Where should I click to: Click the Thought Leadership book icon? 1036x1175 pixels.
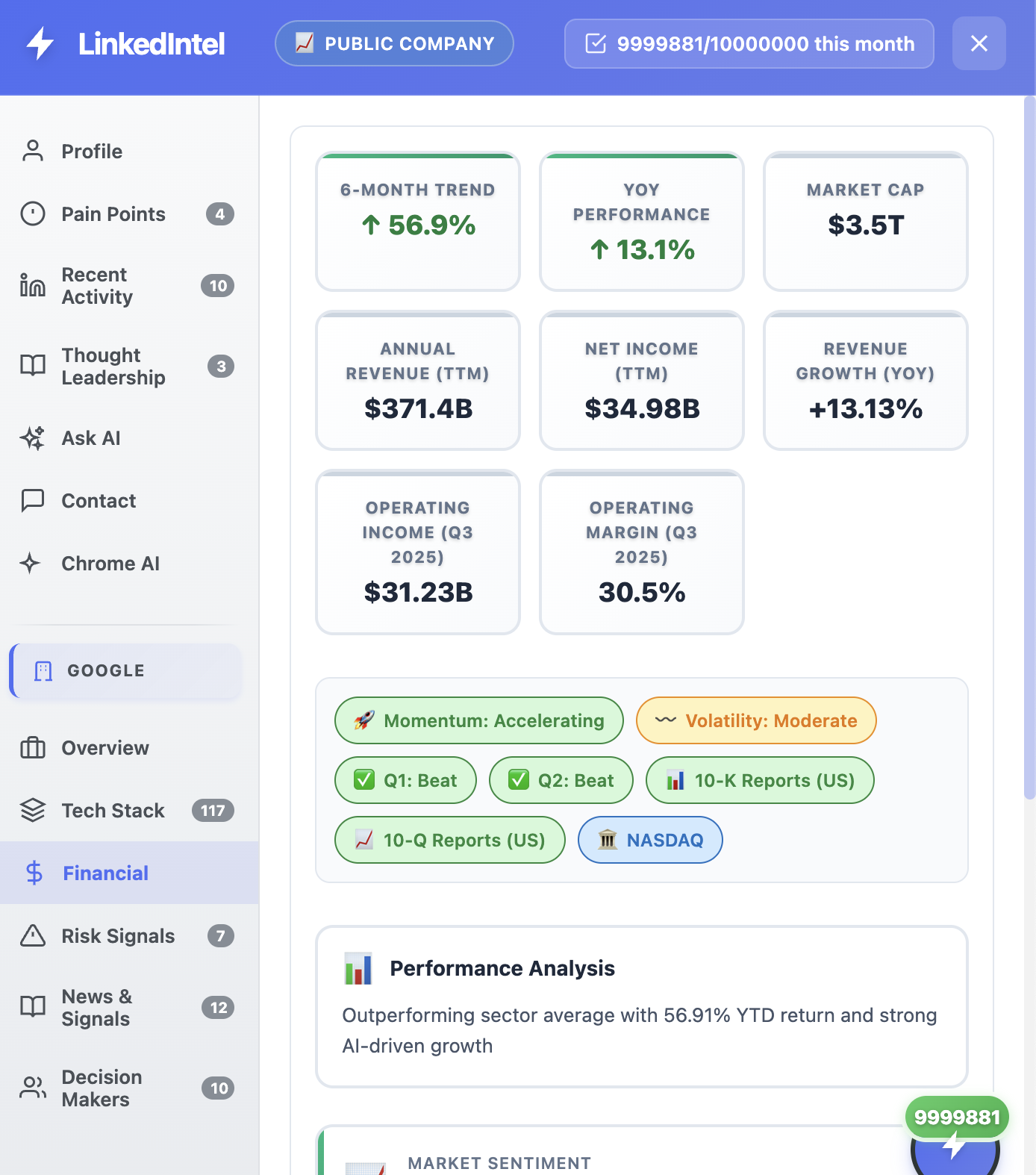tap(33, 366)
